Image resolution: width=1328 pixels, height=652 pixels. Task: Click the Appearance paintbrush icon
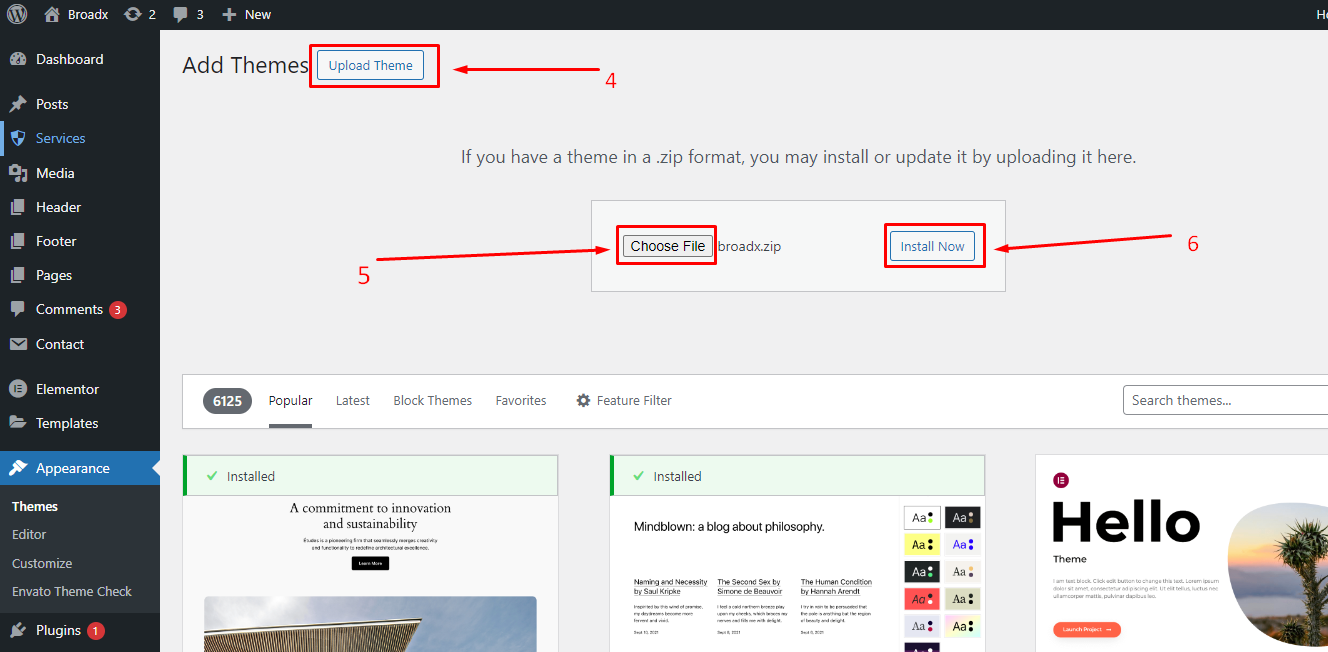point(18,468)
